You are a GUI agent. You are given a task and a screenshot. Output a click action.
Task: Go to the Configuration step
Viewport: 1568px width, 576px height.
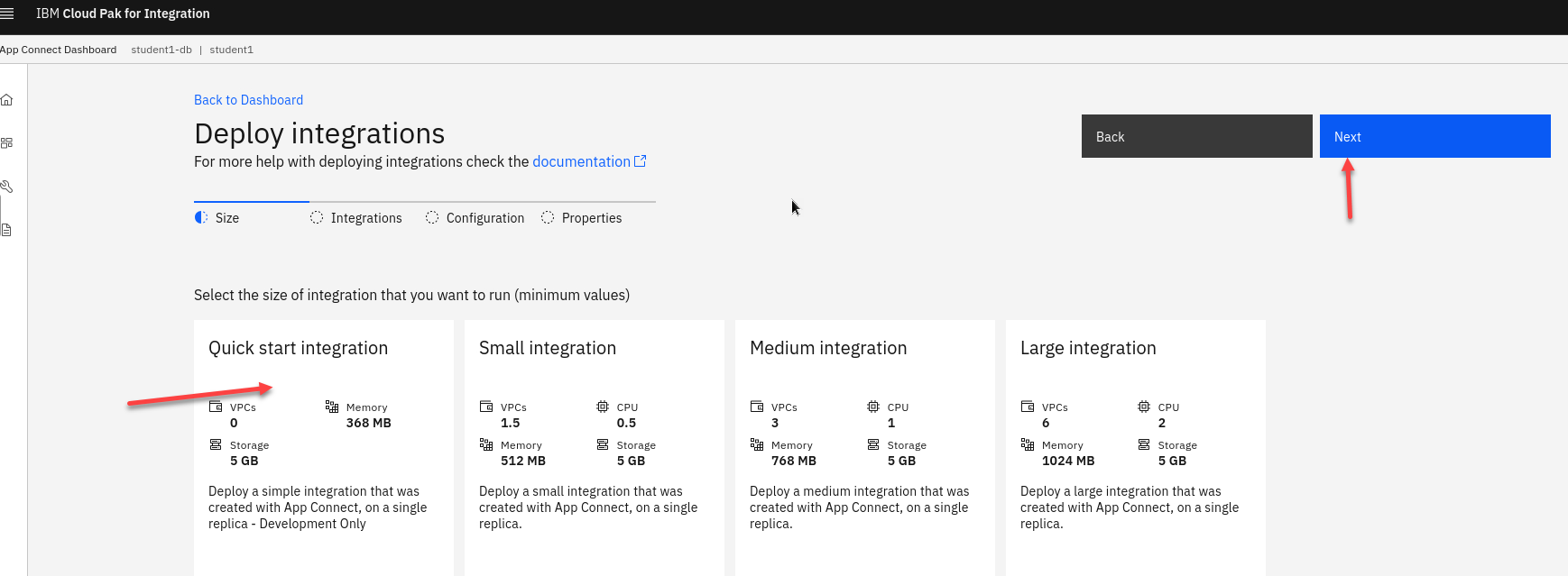pos(484,218)
